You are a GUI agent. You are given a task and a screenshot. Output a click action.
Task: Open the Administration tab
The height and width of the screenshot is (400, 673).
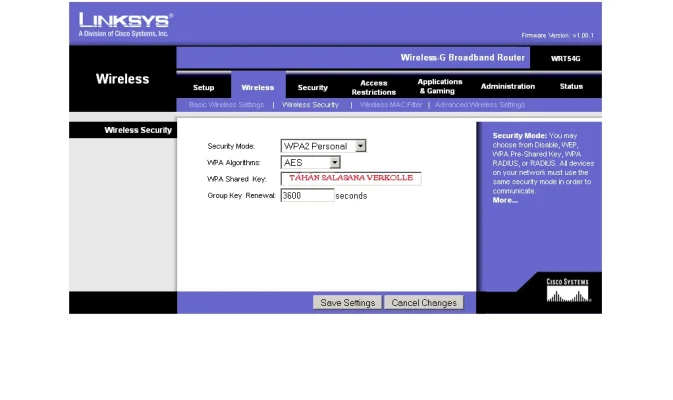[x=507, y=87]
